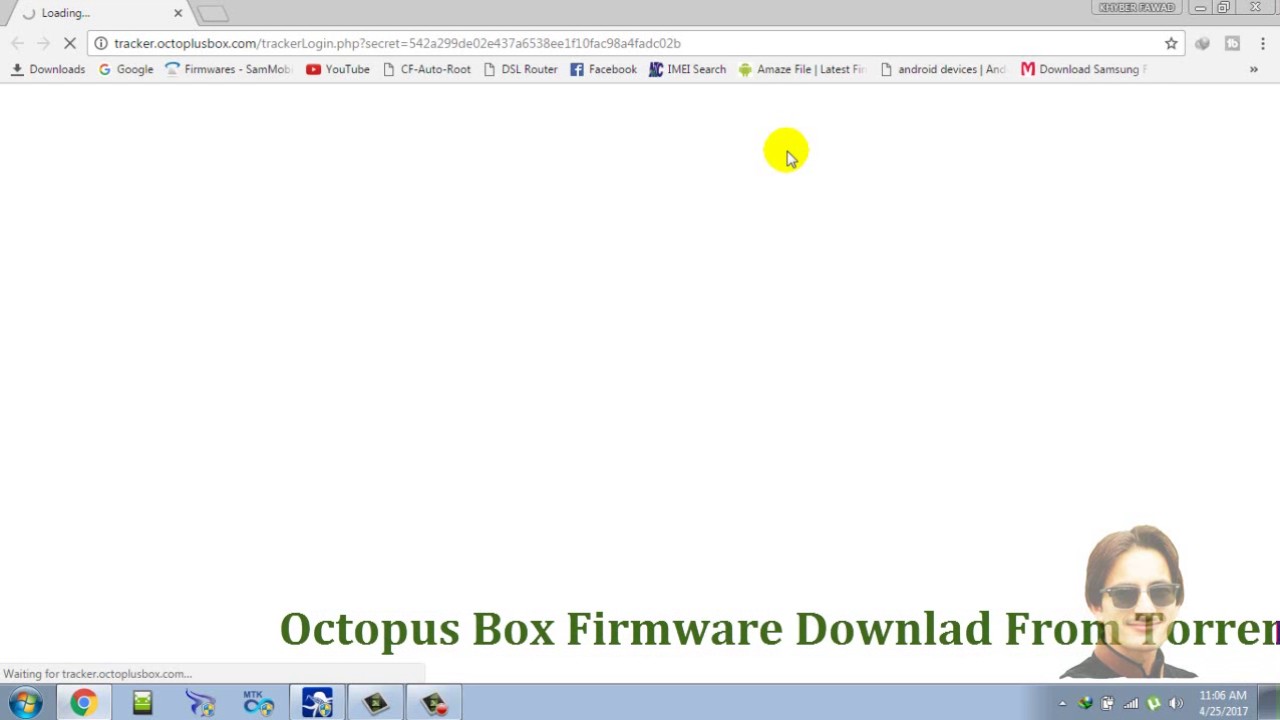1280x720 pixels.
Task: Click the volume speaker tray icon
Action: tap(1176, 703)
